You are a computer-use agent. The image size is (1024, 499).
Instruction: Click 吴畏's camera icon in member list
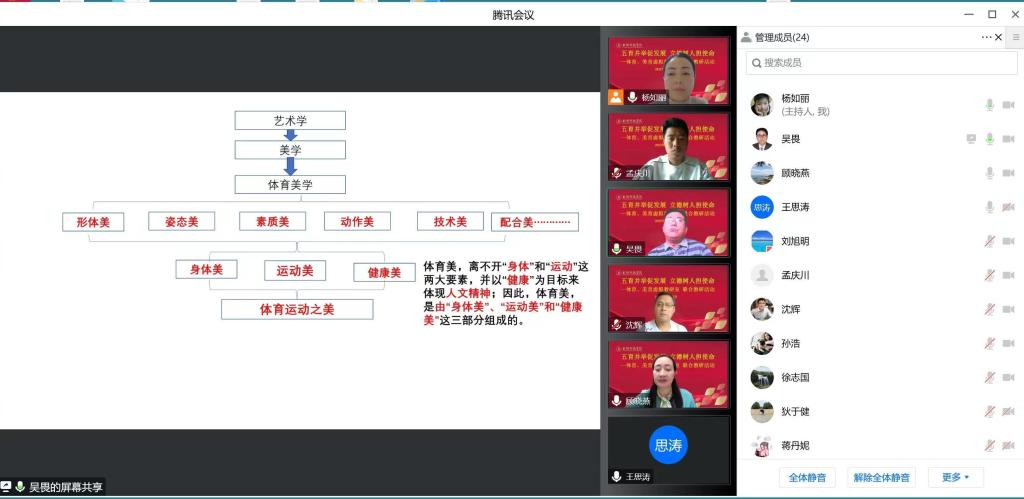click(1008, 139)
